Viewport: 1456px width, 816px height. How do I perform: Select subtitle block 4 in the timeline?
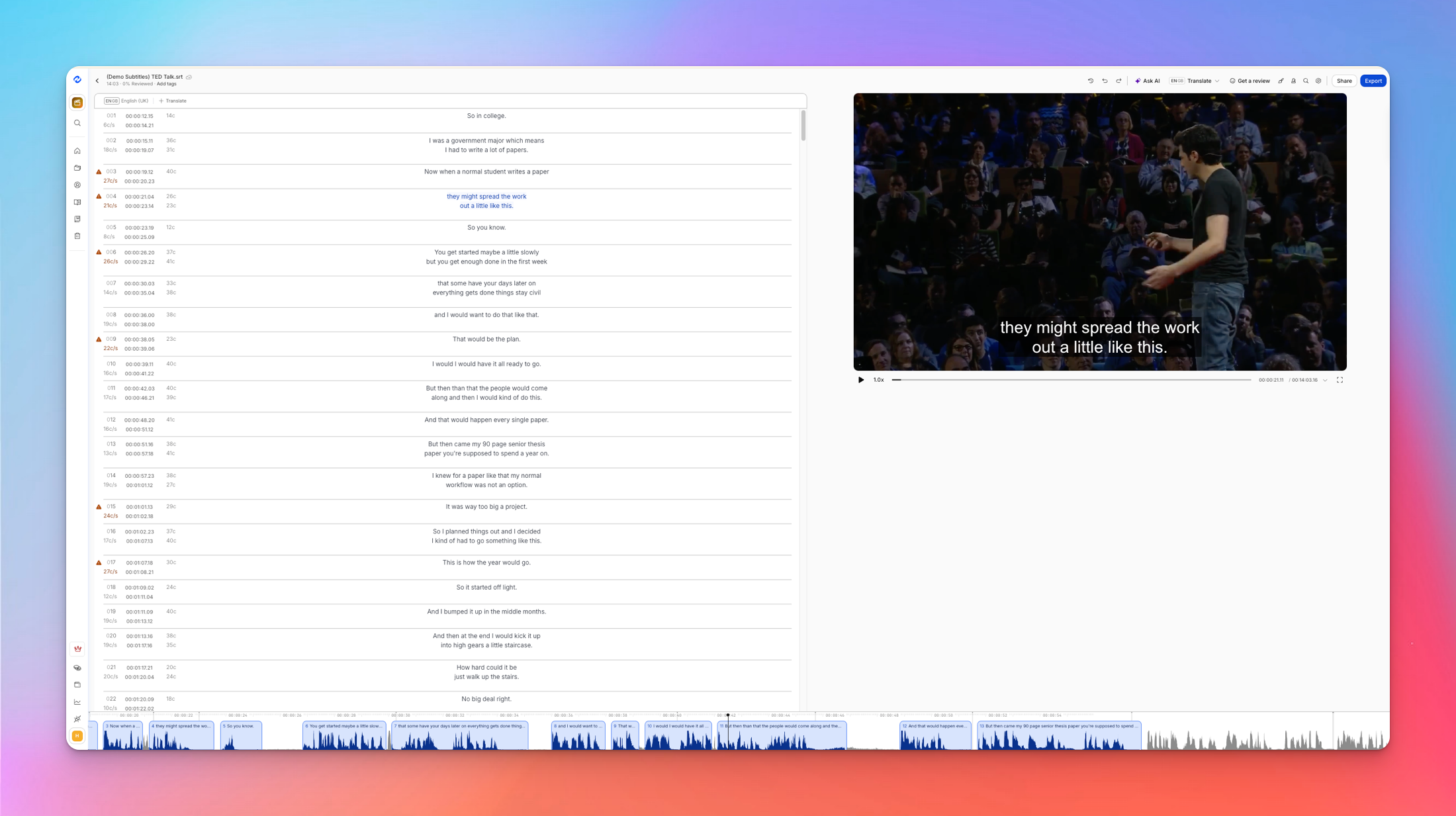[181, 735]
